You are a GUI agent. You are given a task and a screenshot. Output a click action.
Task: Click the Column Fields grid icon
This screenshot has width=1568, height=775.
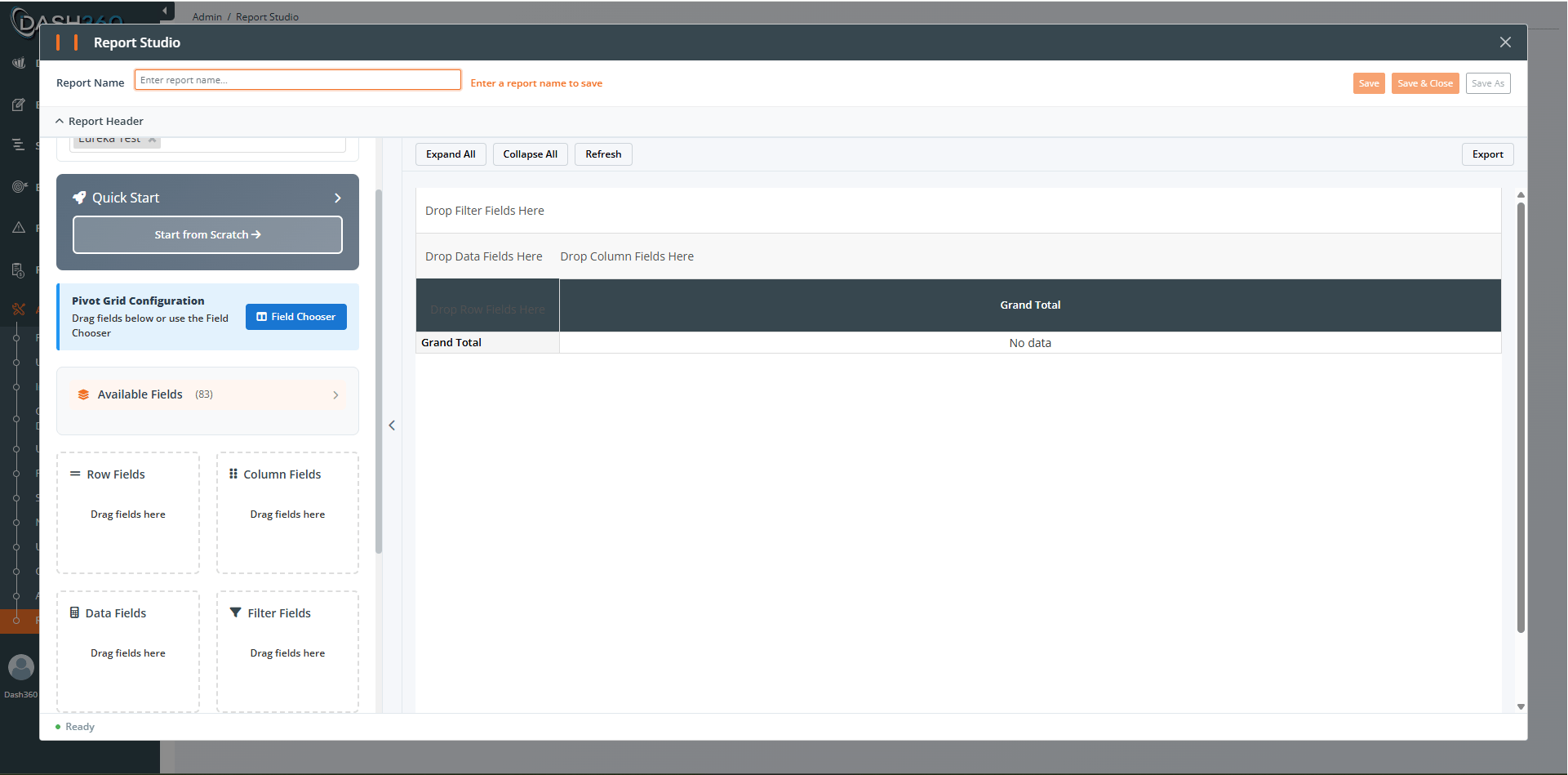[x=233, y=474]
